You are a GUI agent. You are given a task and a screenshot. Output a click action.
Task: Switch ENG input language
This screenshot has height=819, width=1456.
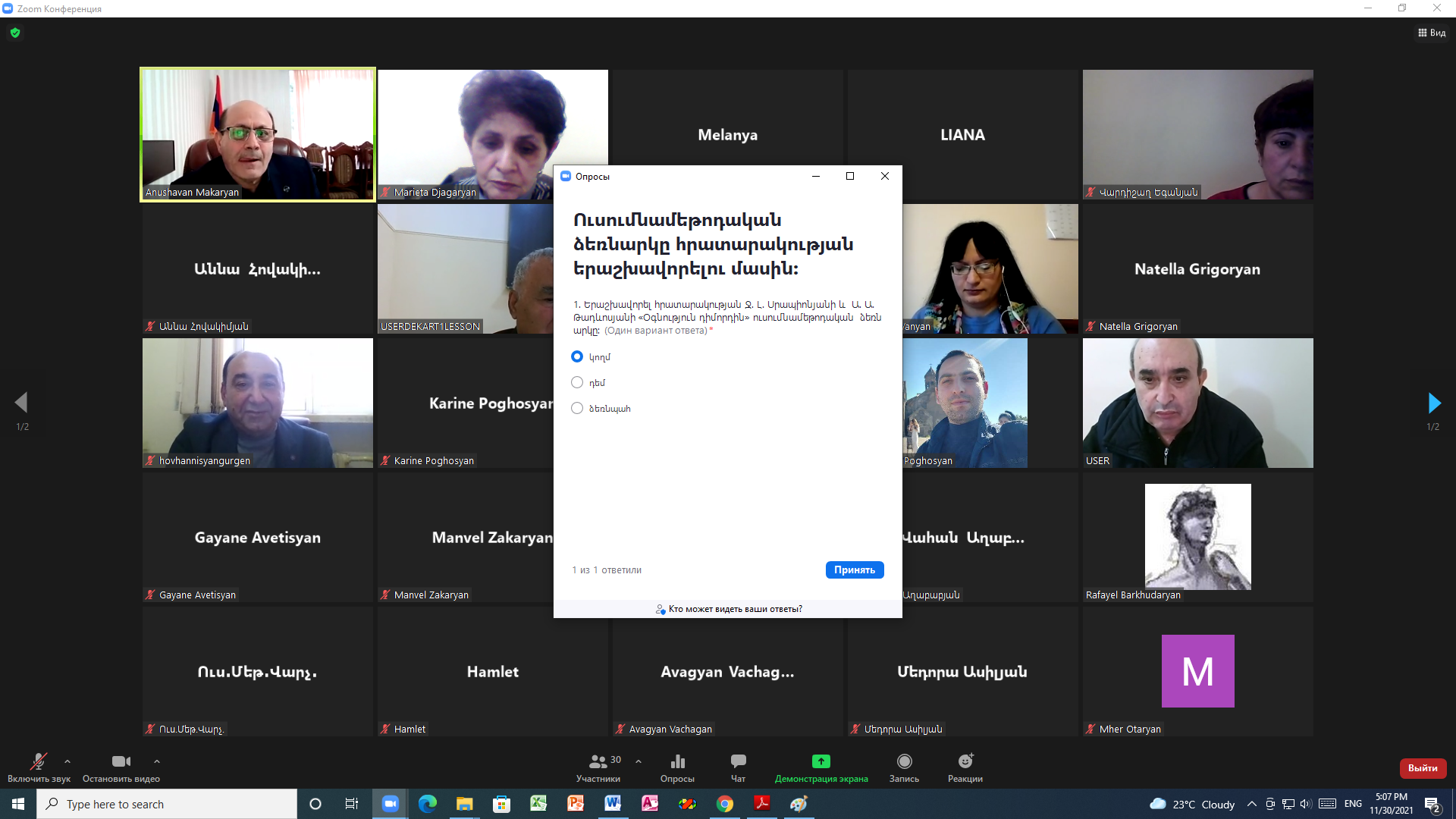[x=1353, y=804]
